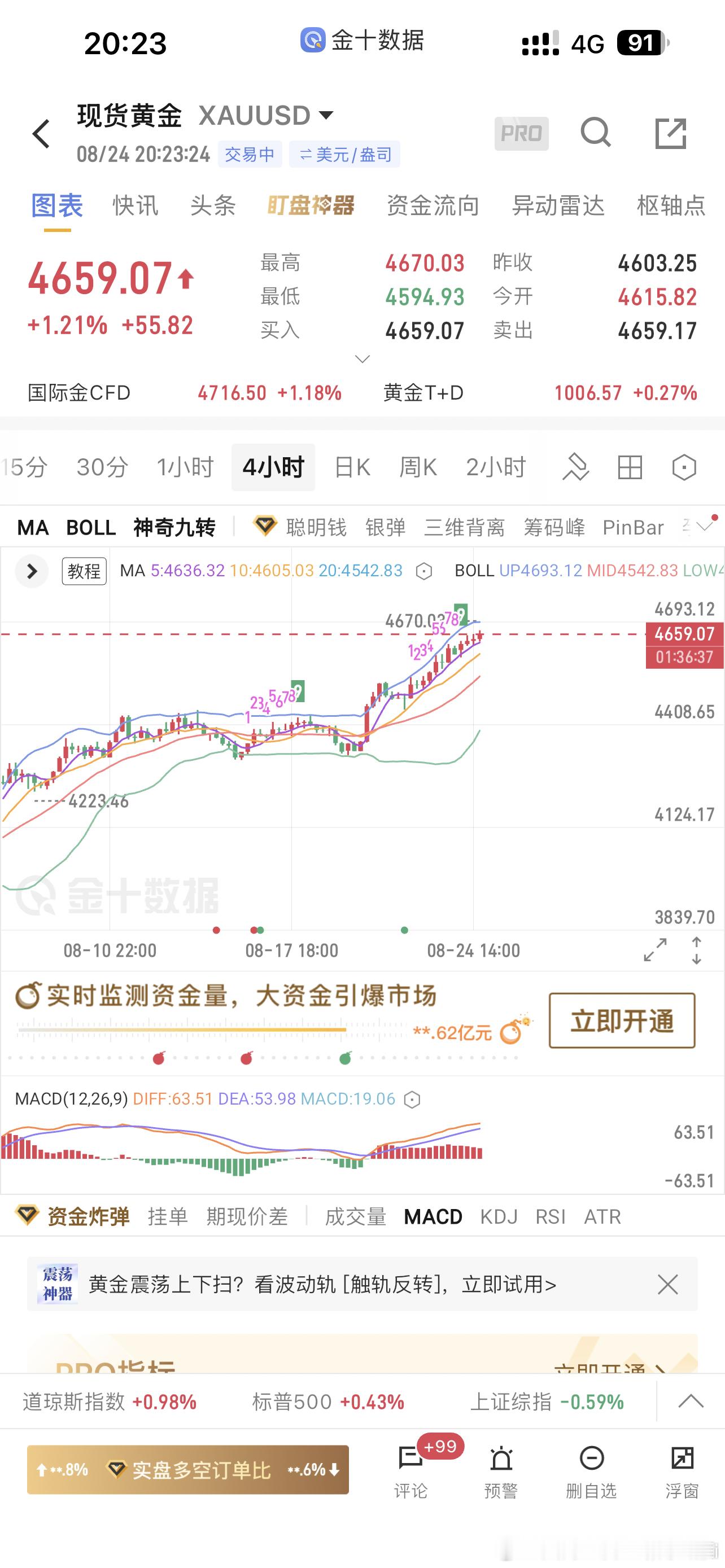Tap the fullscreen chart expand icon
725x1568 pixels.
pyautogui.click(x=655, y=949)
